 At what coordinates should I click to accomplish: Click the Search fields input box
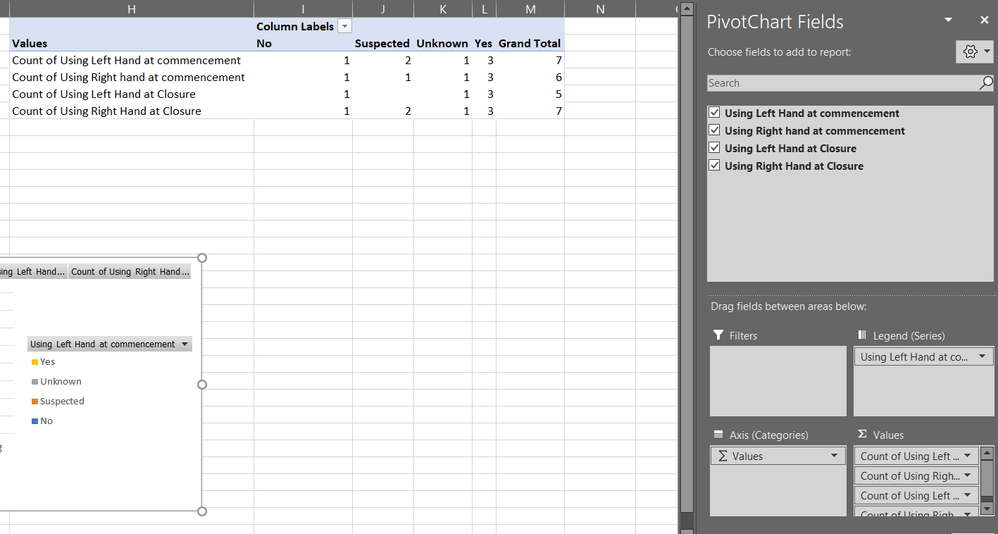coord(842,83)
